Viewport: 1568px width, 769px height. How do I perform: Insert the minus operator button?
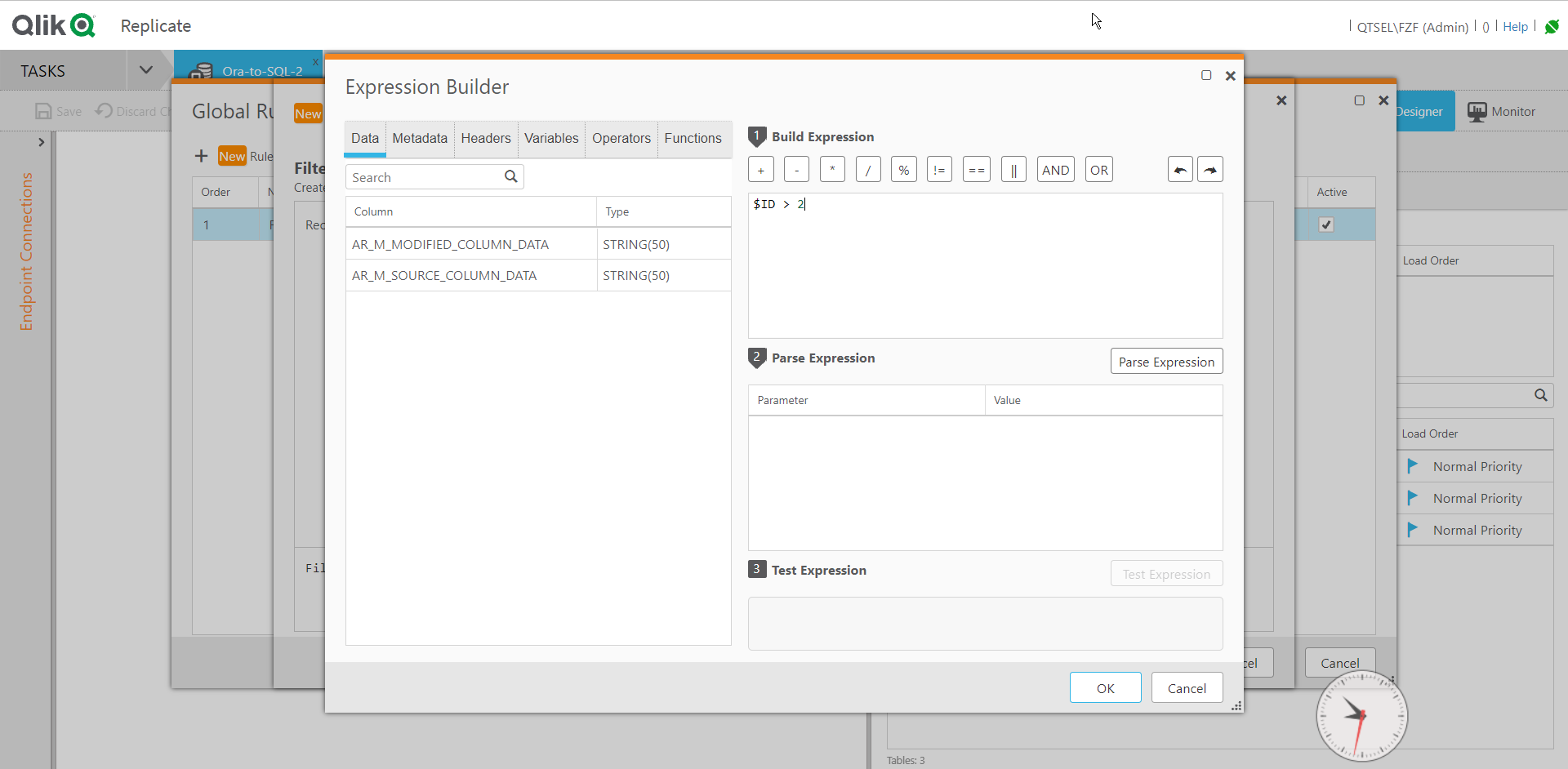796,170
